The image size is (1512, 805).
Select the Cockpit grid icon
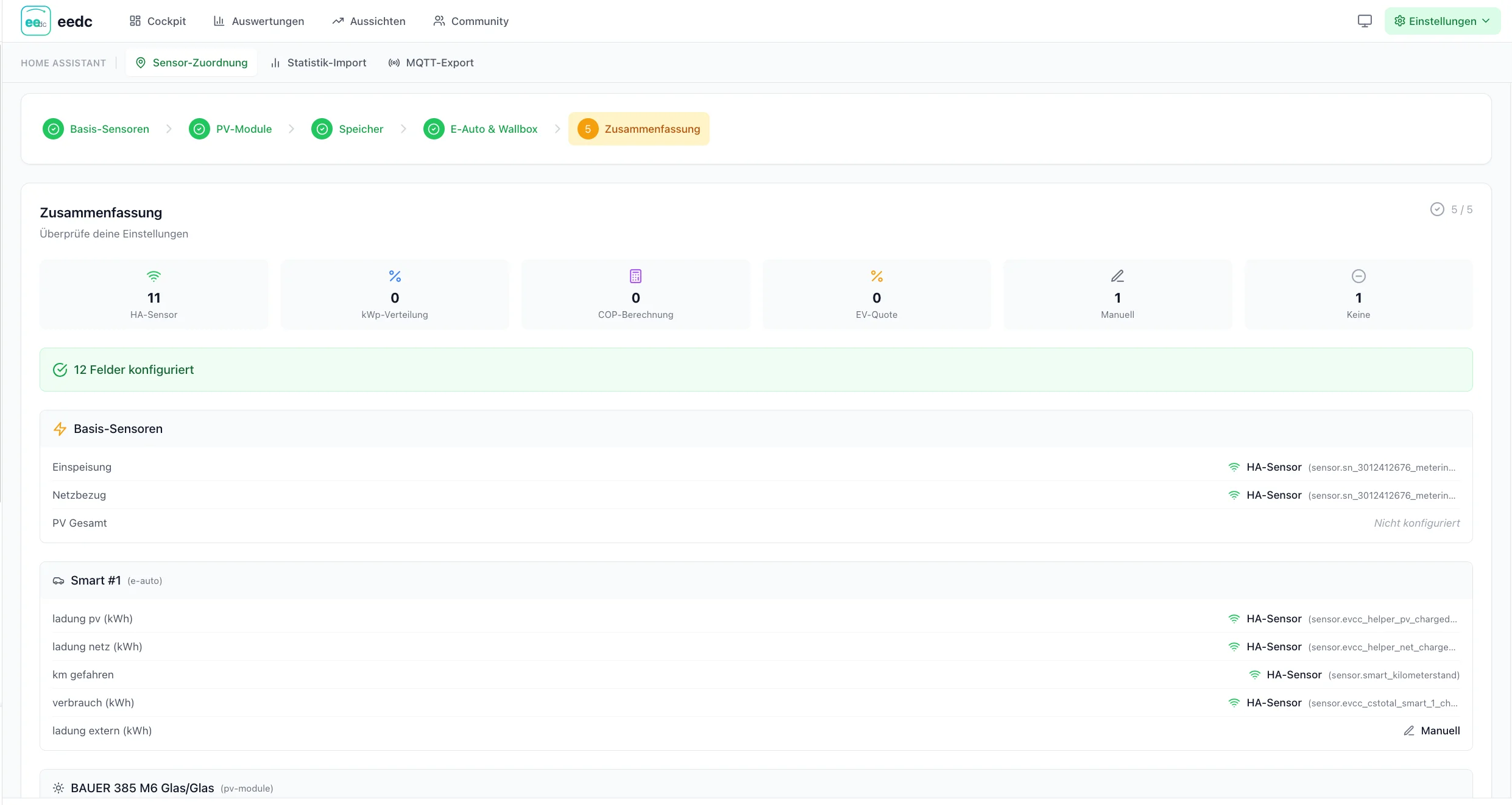(136, 20)
